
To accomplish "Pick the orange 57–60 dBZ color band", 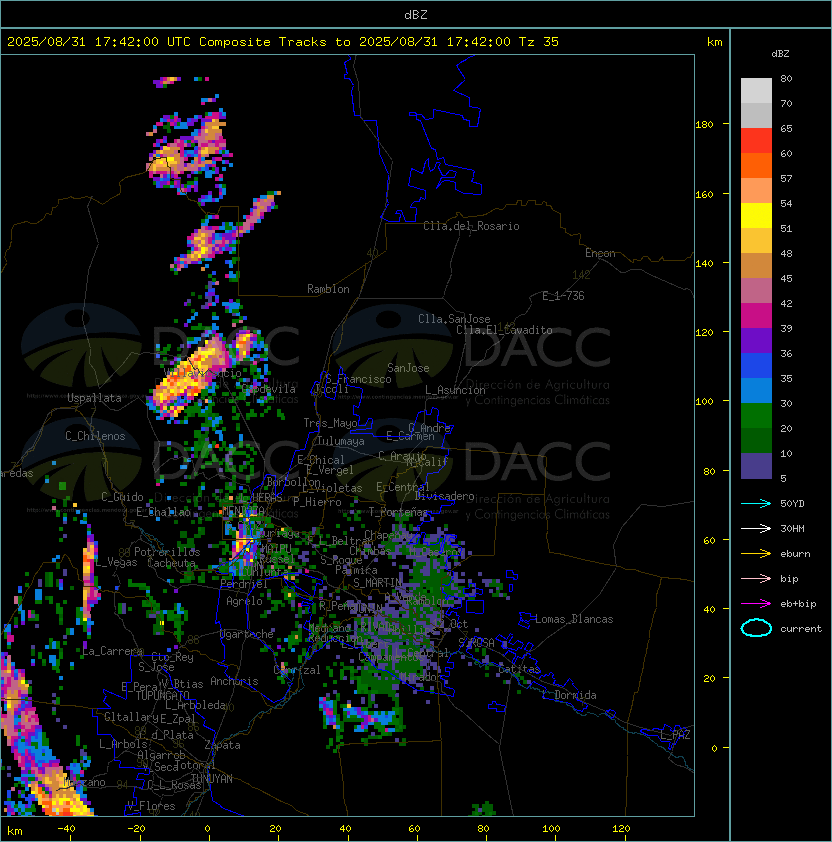I will point(756,166).
